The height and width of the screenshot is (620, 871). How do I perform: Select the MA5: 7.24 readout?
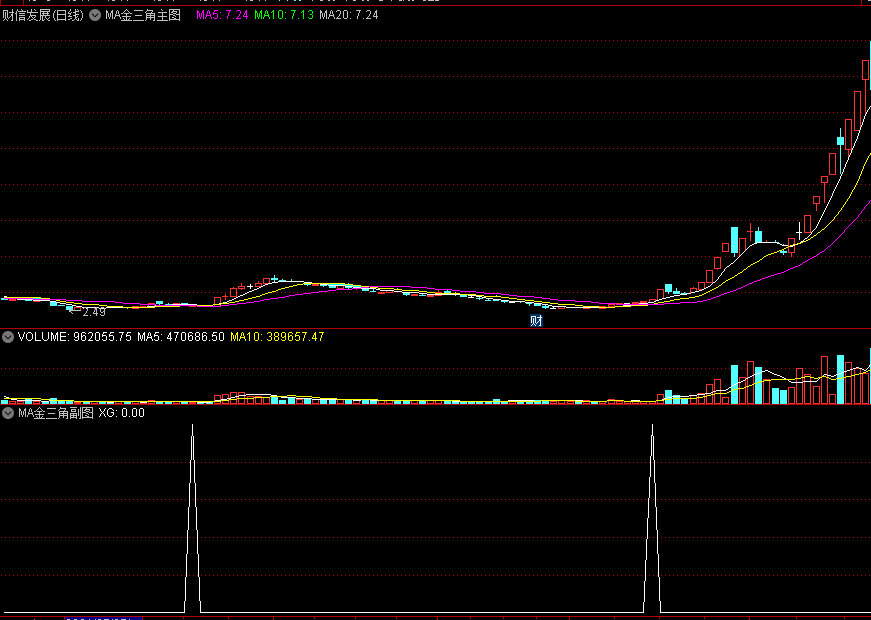coord(222,15)
